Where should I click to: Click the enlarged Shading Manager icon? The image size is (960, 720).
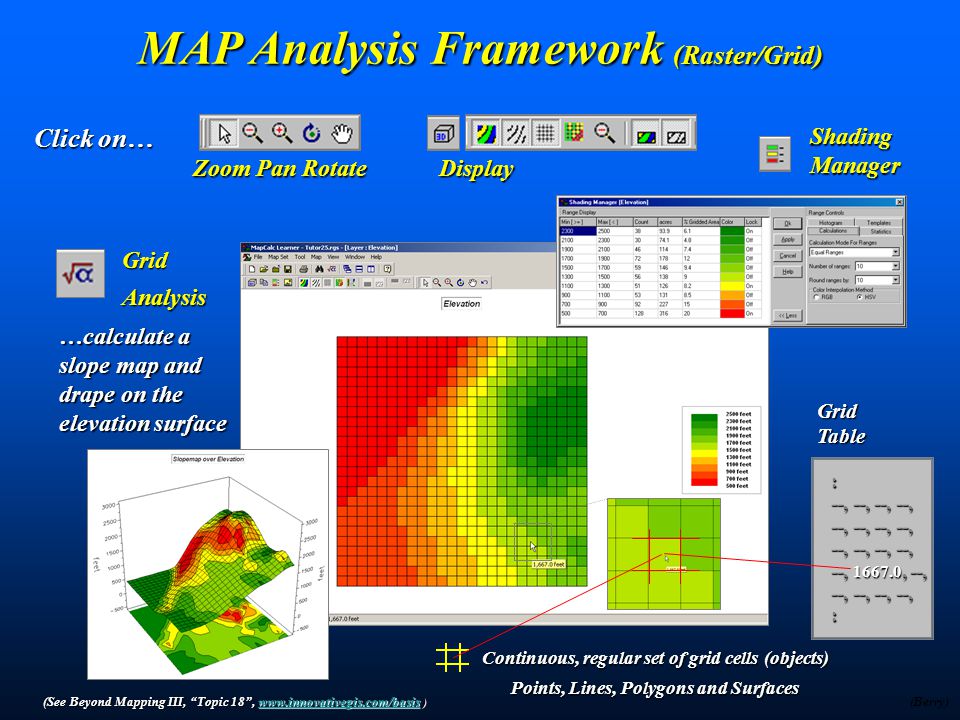tap(774, 154)
